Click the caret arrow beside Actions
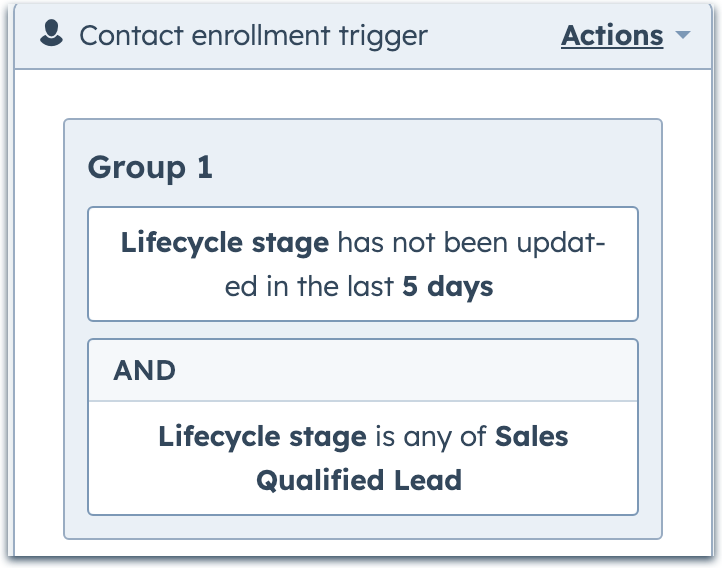The width and height of the screenshot is (722, 568). point(683,36)
